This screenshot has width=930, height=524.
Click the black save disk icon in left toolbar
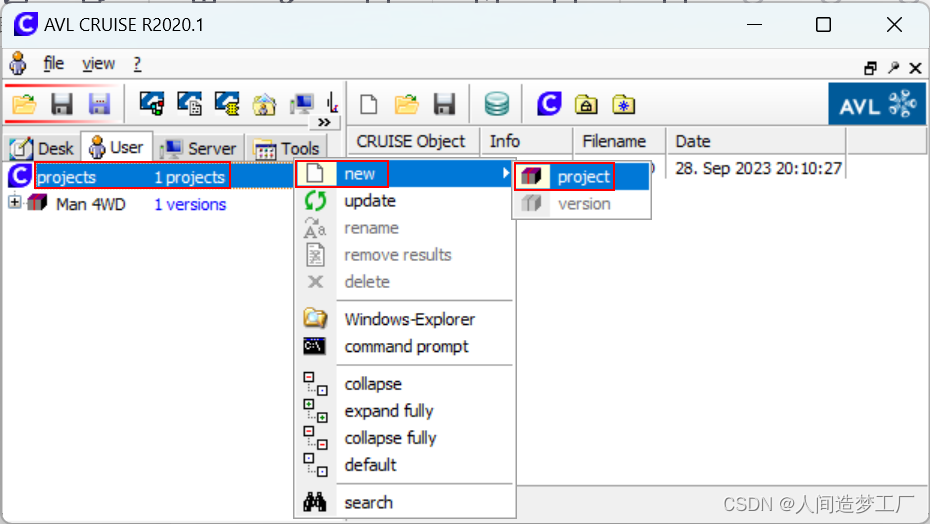62,104
